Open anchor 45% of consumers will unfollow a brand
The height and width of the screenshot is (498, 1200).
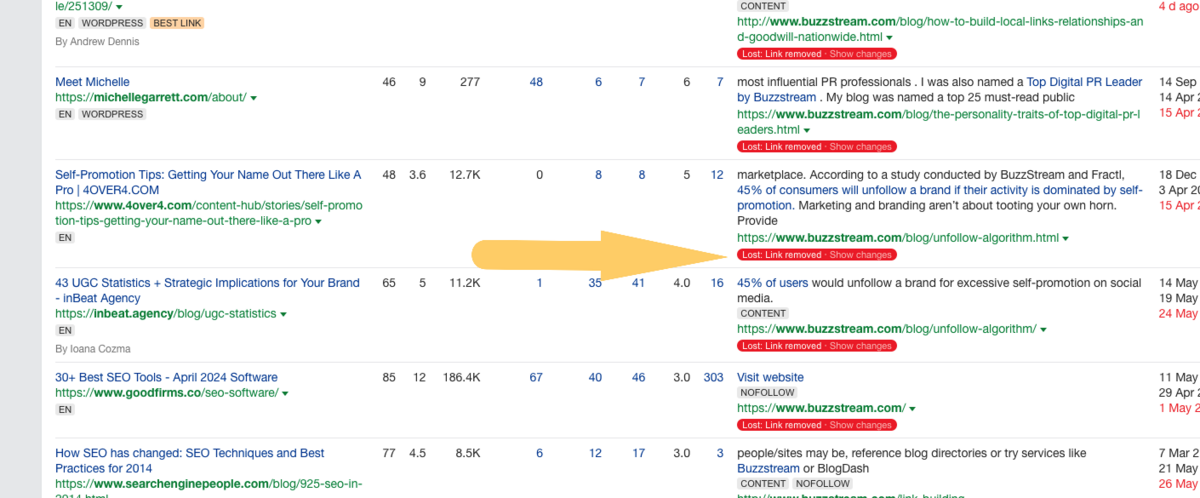click(x=940, y=198)
